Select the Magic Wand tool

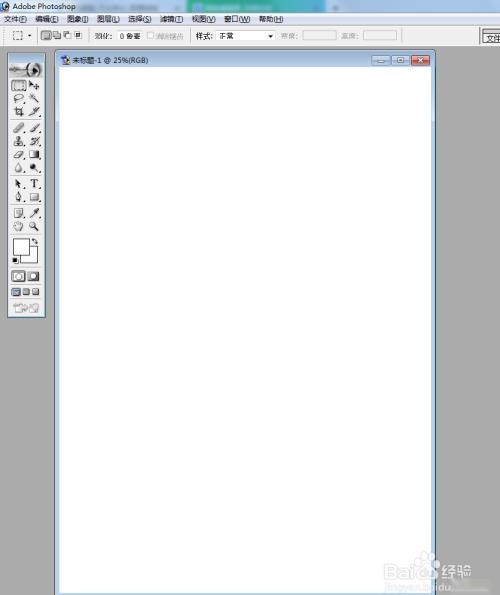coord(34,99)
